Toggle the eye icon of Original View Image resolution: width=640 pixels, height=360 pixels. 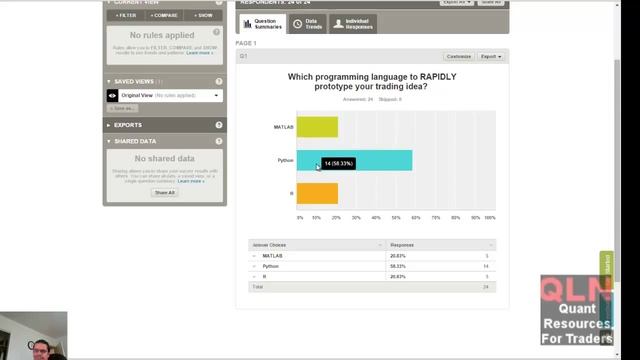[112, 96]
